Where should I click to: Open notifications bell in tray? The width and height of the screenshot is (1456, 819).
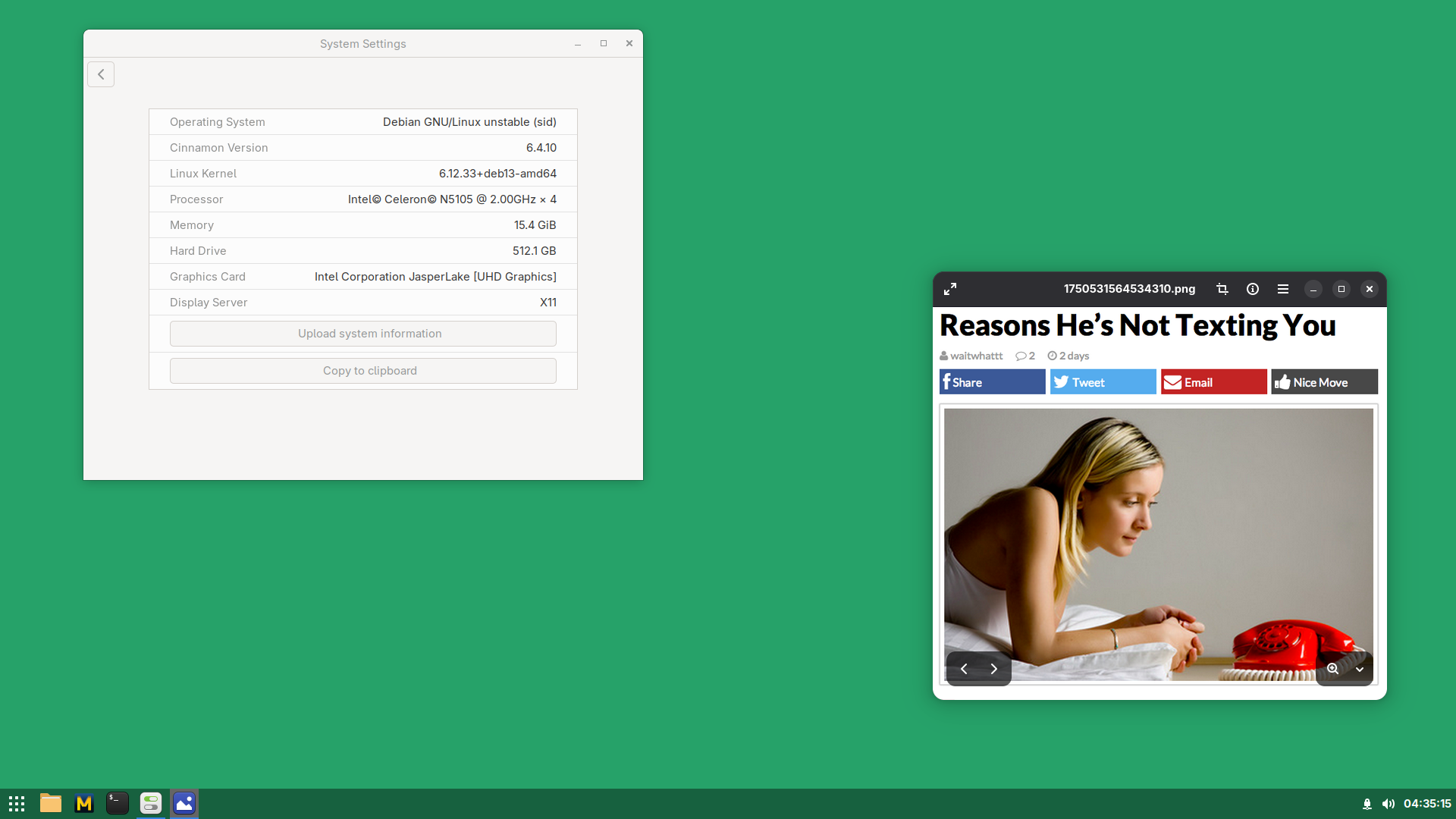coord(1367,804)
